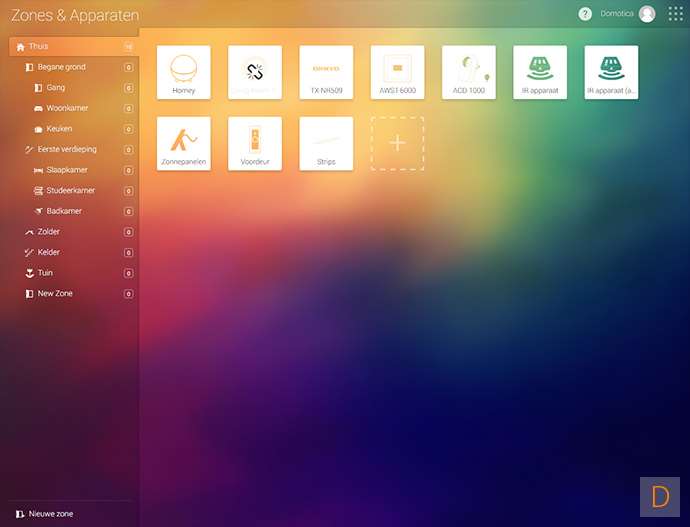Open the unlinked device with broken chain icon
Viewport: 690px width, 527px height.
[x=255, y=72]
